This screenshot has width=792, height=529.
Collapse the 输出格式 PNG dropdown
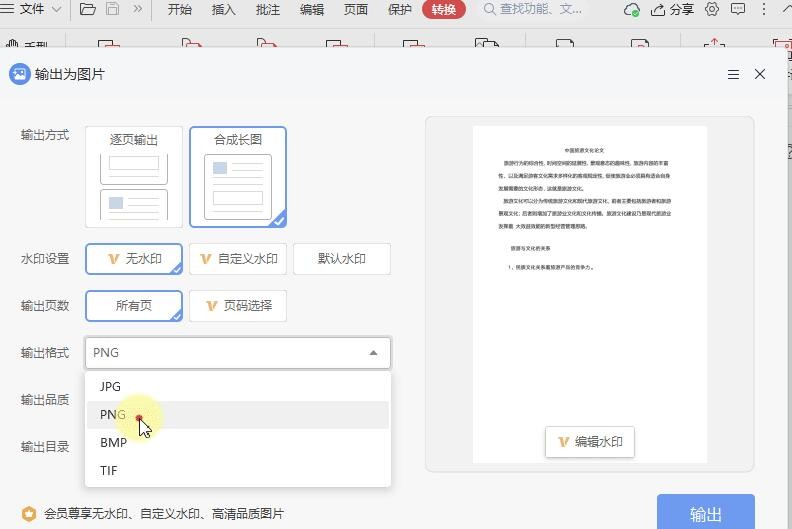(373, 353)
